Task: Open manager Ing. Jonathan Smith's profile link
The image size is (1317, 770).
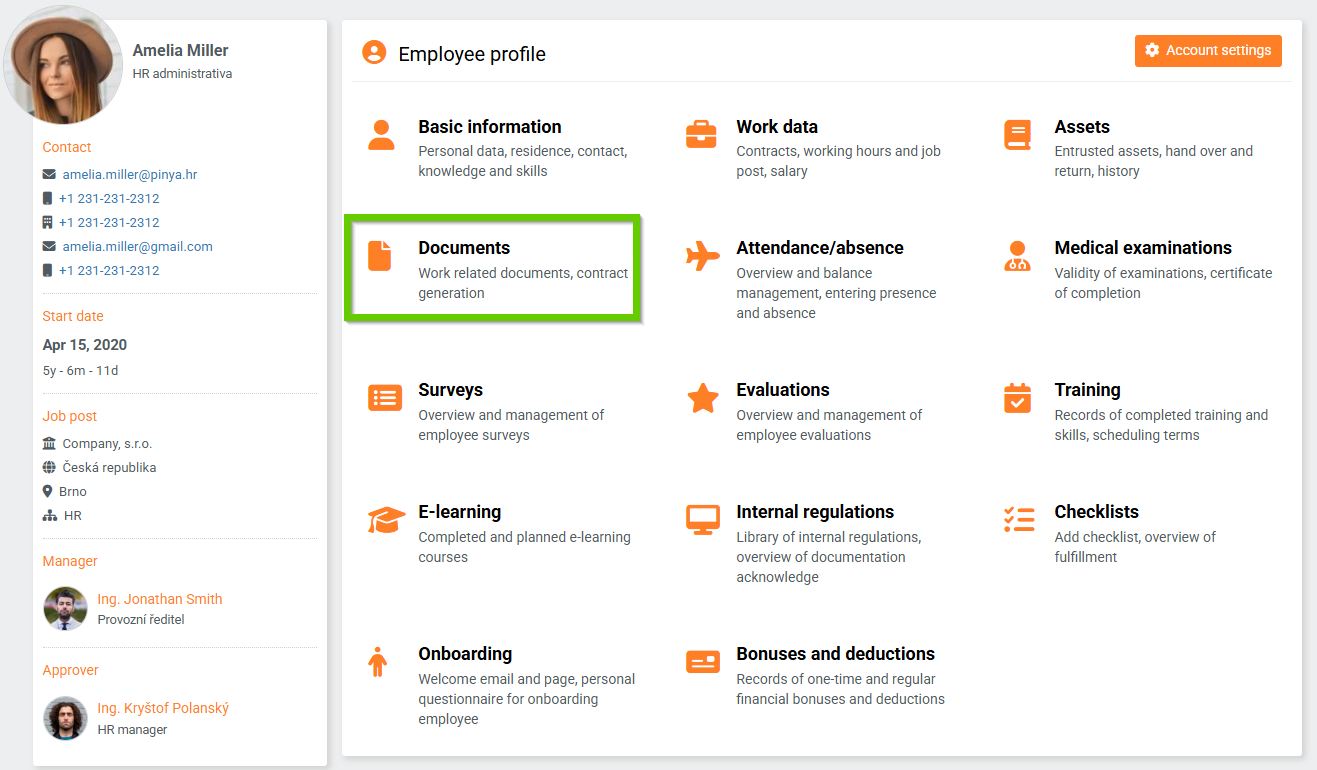Action: click(x=160, y=599)
